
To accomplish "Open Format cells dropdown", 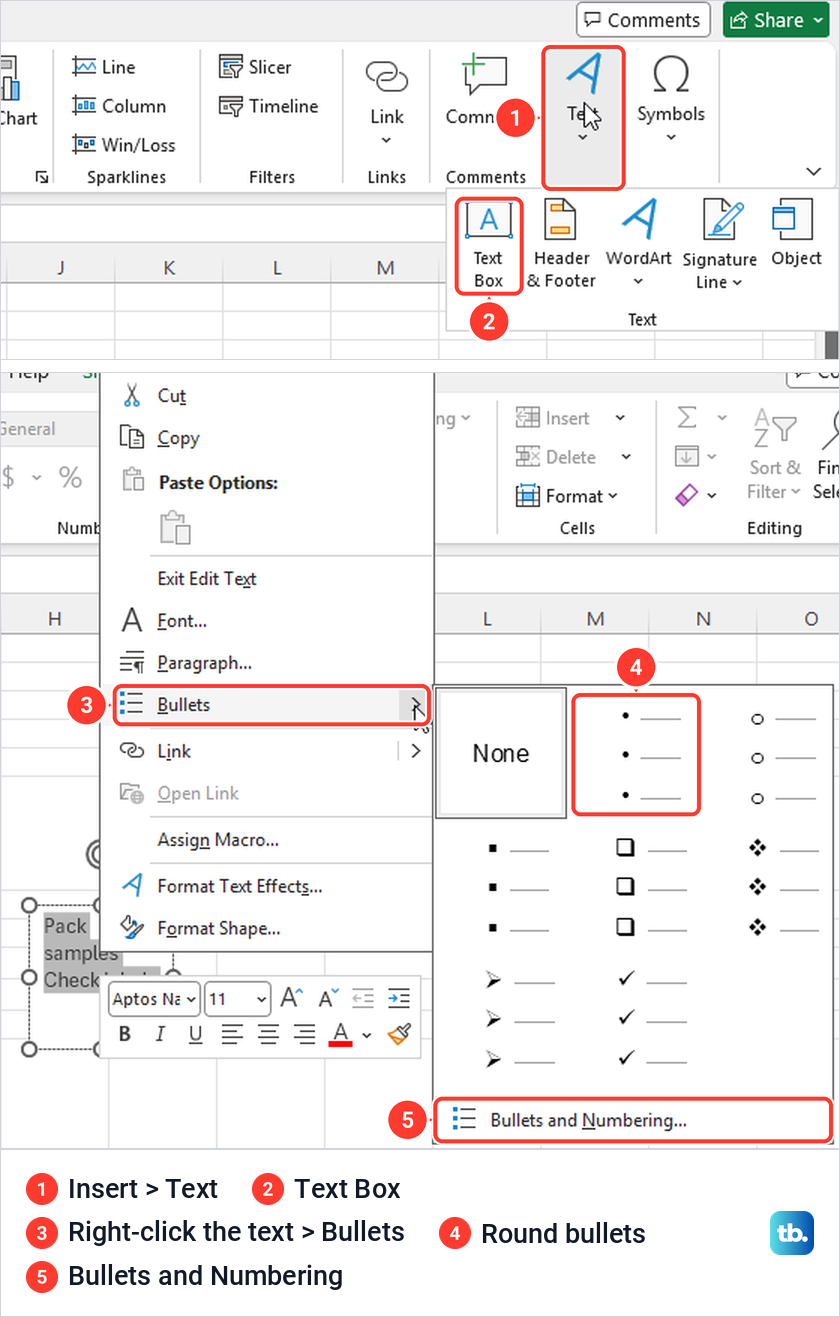I will (x=567, y=496).
